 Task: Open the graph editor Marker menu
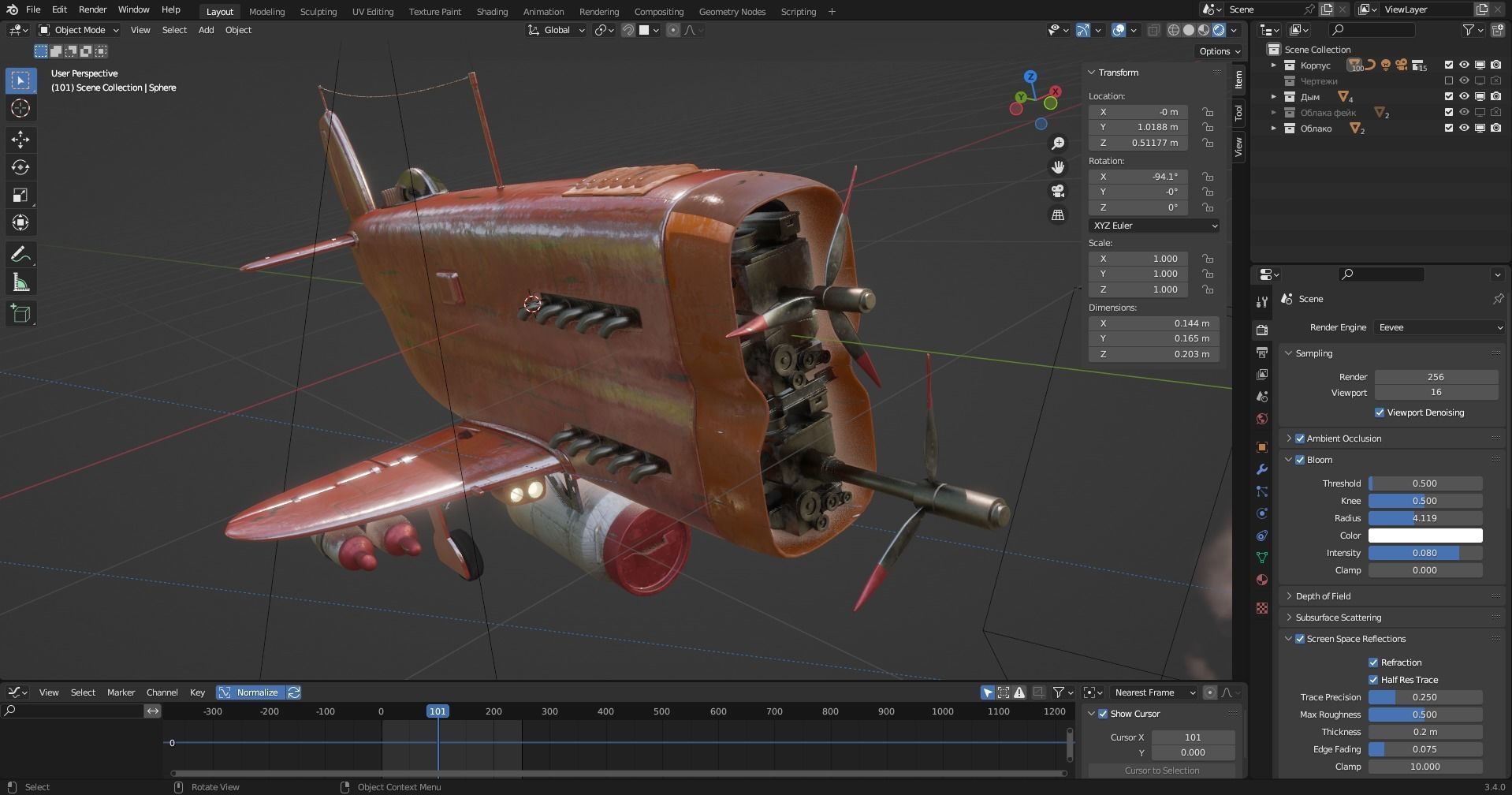coord(121,692)
